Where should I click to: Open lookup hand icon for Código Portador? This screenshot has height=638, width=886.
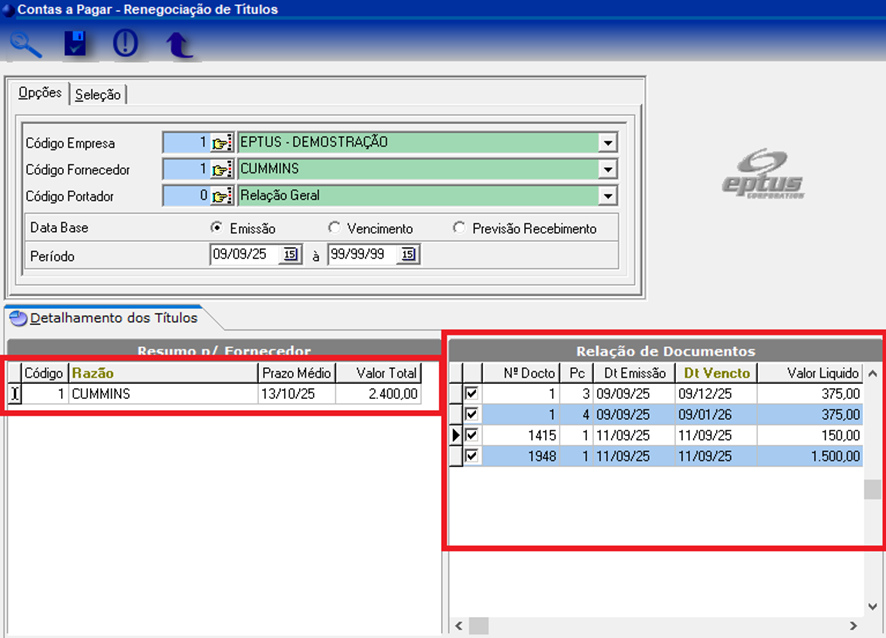[221, 196]
